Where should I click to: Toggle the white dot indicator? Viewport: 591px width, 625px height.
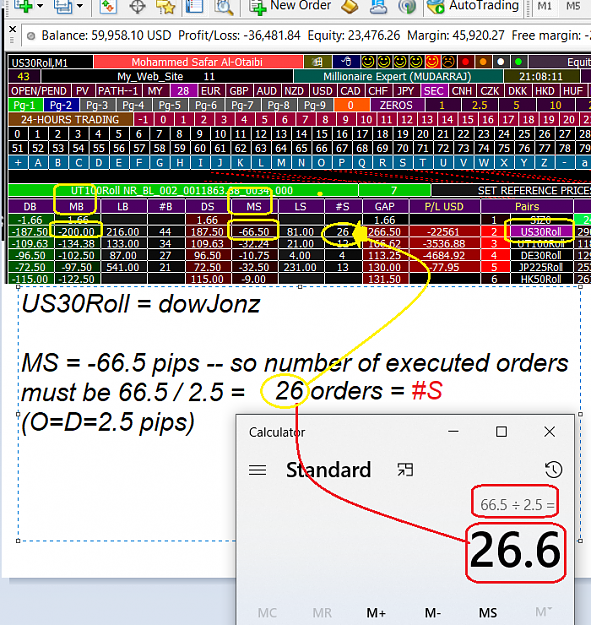pyautogui.click(x=501, y=62)
